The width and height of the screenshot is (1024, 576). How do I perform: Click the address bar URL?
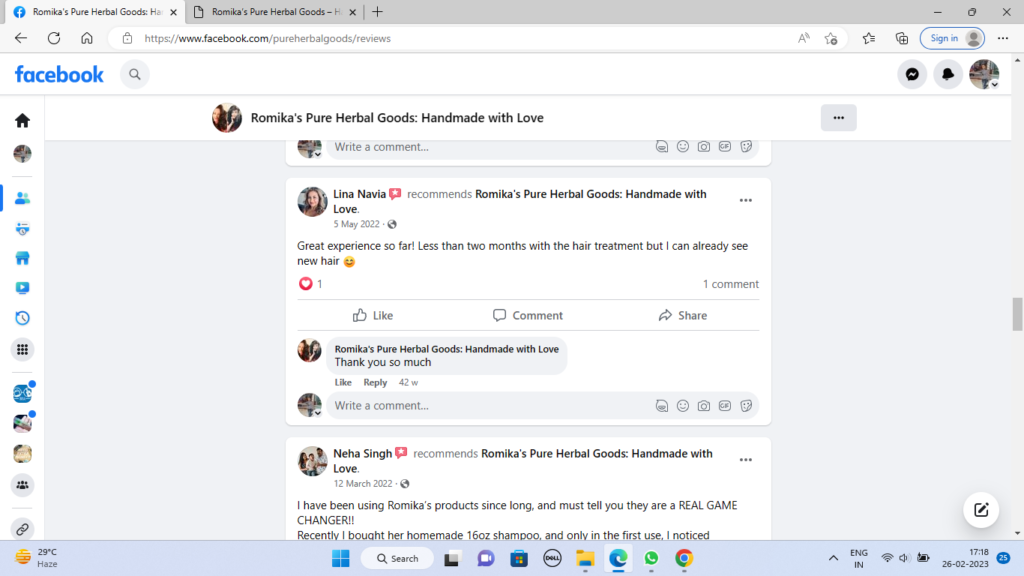point(268,39)
